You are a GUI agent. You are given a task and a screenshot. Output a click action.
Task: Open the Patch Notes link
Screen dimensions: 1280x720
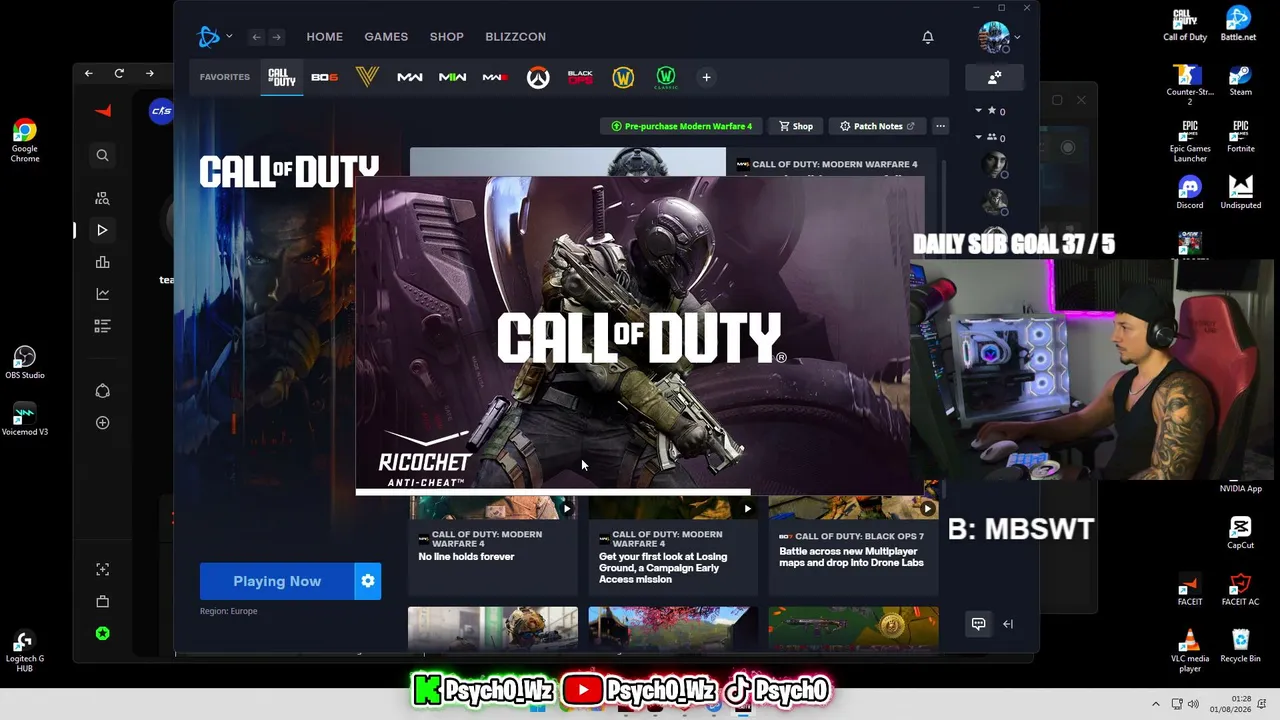click(877, 126)
